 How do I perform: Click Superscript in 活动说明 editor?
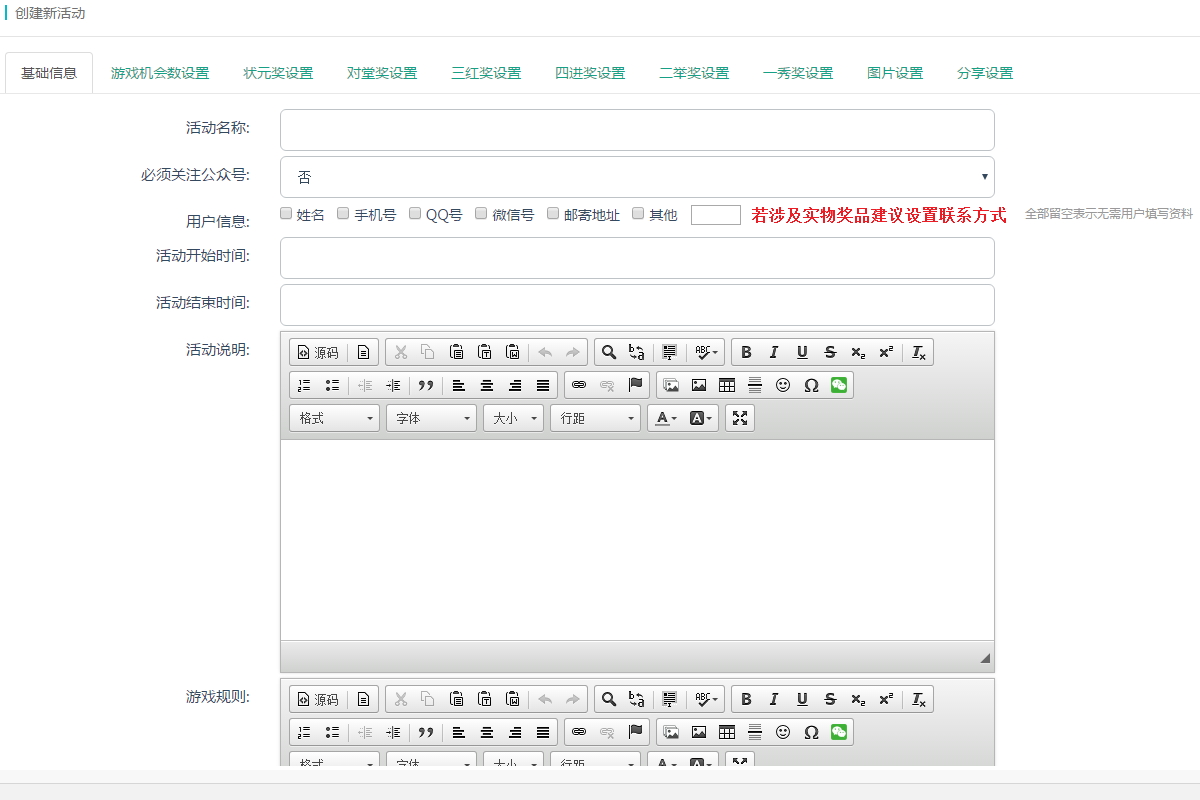click(x=886, y=352)
